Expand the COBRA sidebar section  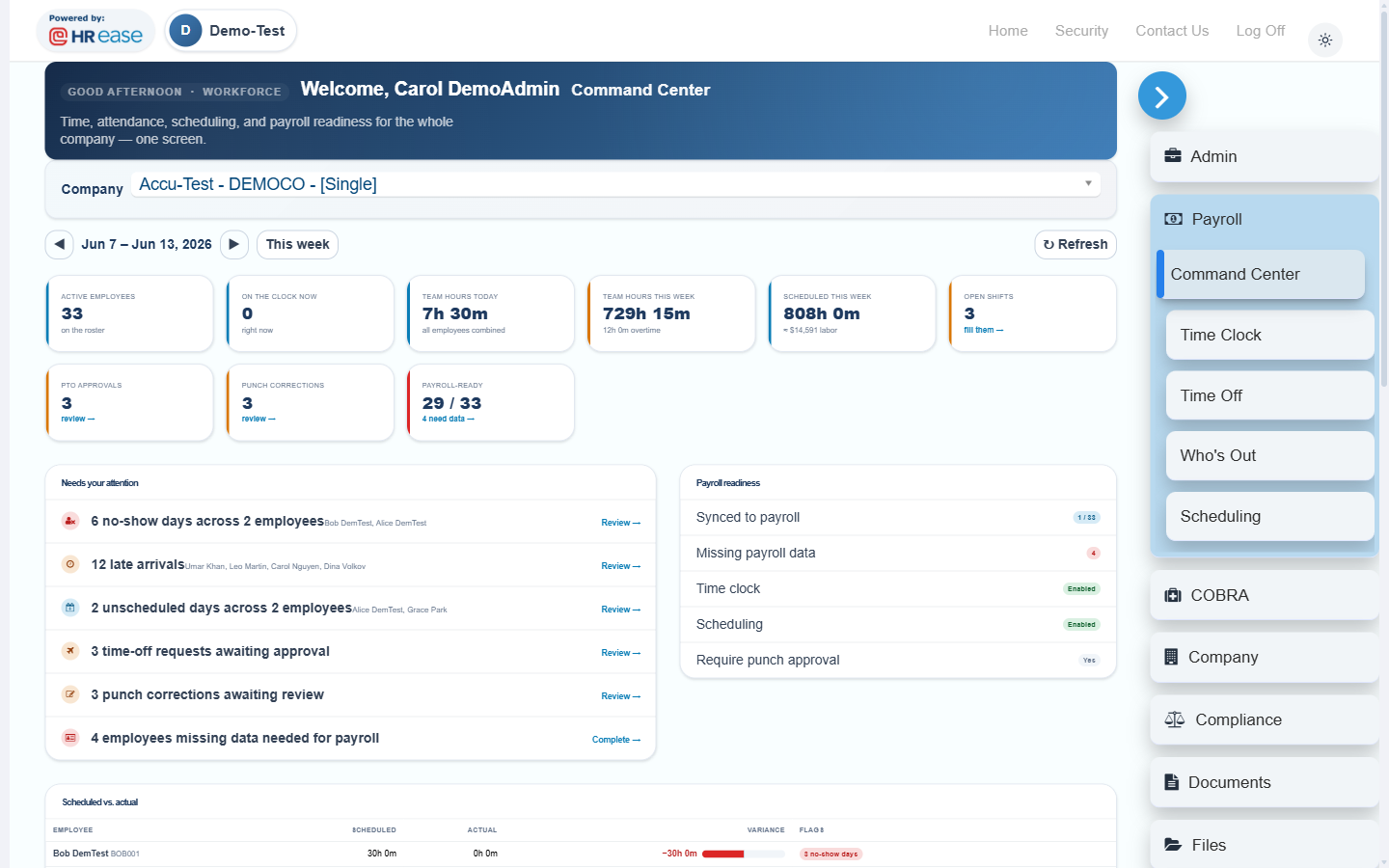(1264, 595)
